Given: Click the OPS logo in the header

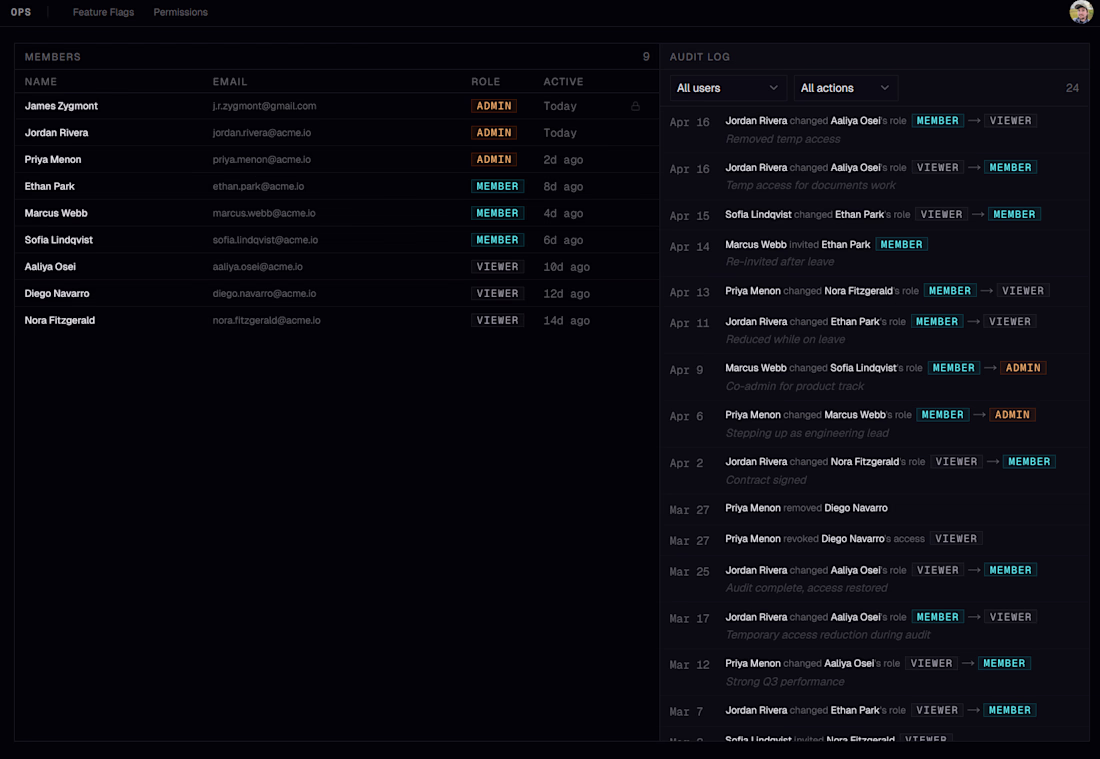Looking at the screenshot, I should coord(21,12).
